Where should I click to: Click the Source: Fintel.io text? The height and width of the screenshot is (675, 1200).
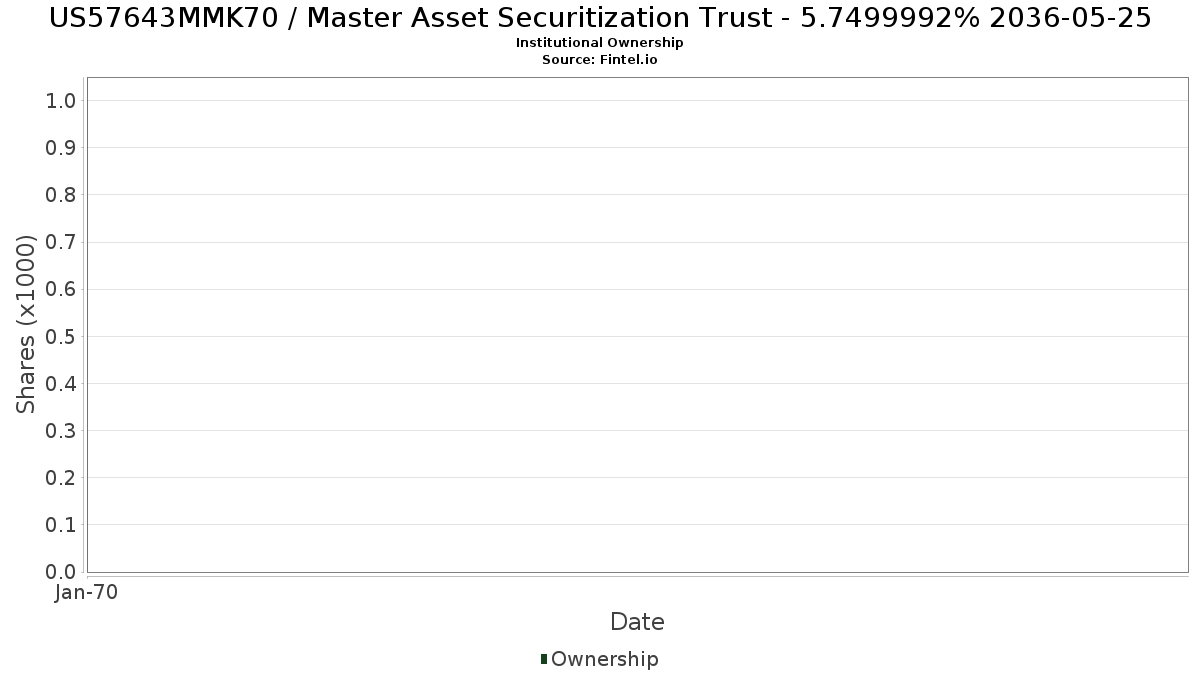600,60
